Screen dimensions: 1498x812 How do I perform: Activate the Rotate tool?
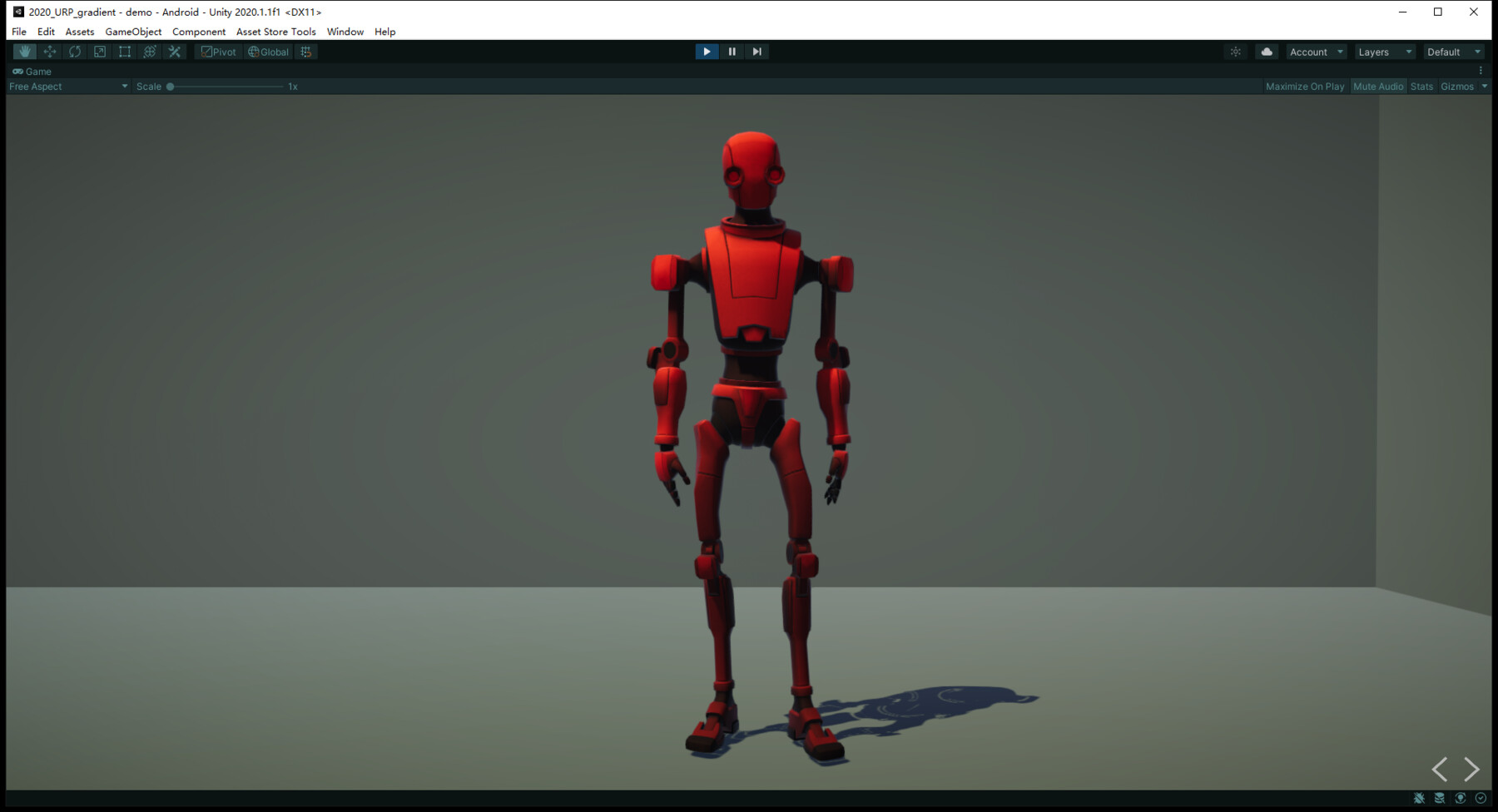pyautogui.click(x=75, y=51)
